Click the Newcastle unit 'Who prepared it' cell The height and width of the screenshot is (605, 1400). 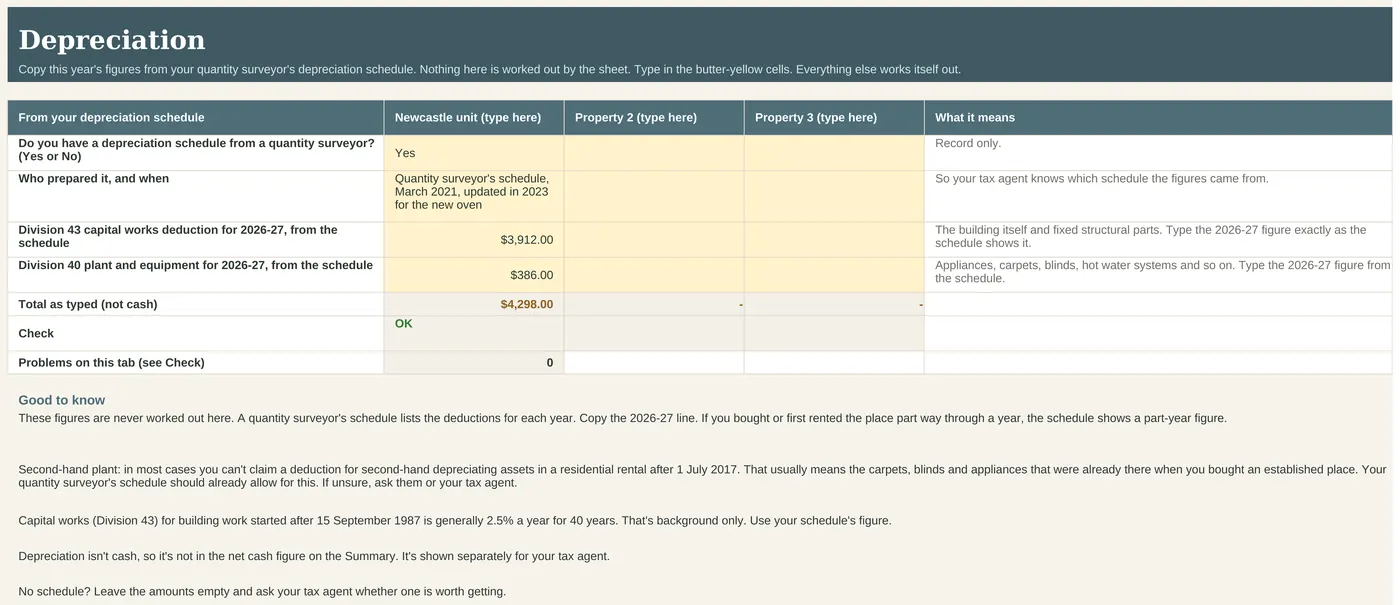point(474,196)
